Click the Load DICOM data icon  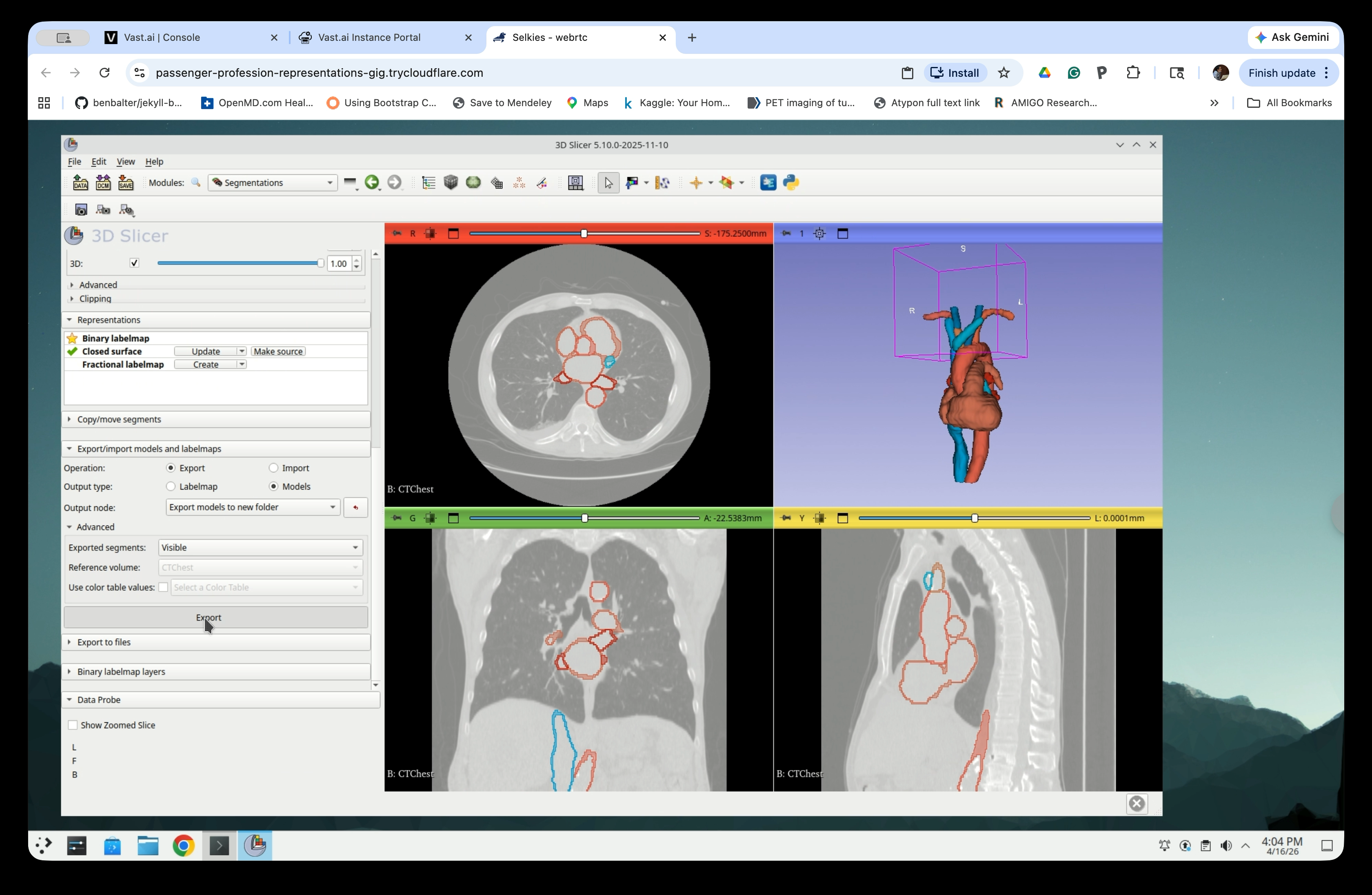coord(103,183)
